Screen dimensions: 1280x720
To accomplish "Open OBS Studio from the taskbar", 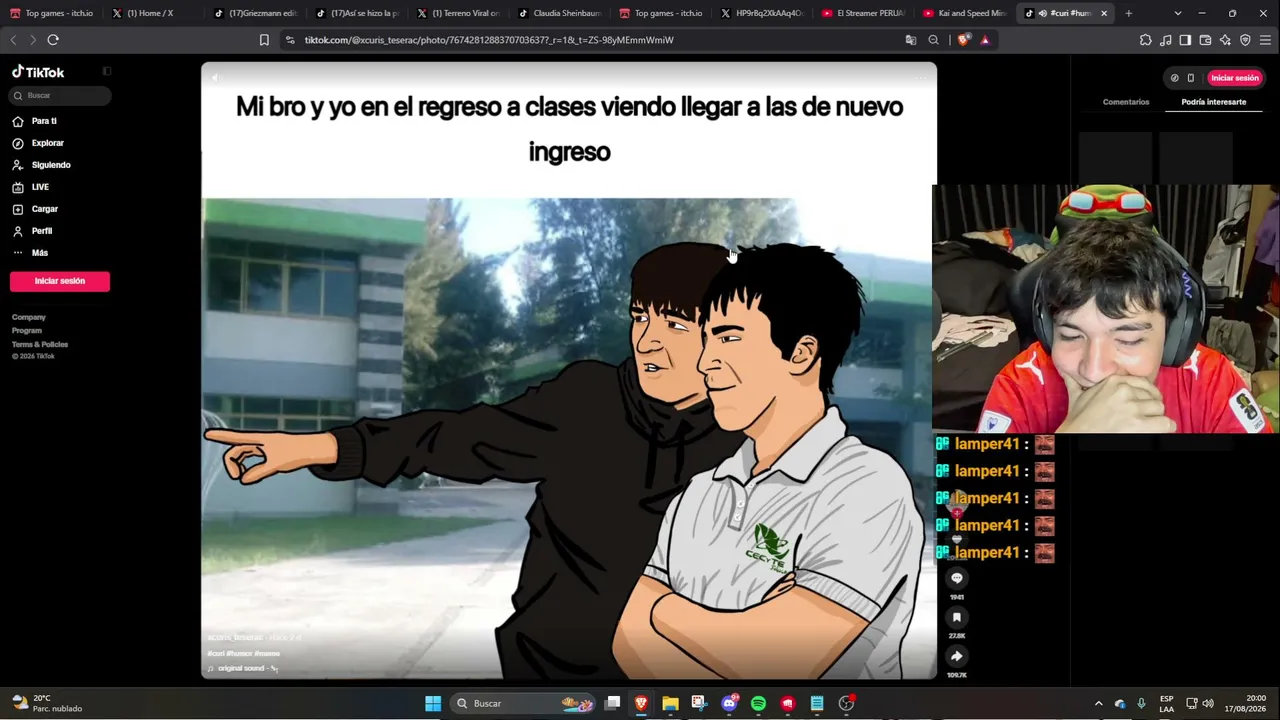I will click(x=846, y=703).
